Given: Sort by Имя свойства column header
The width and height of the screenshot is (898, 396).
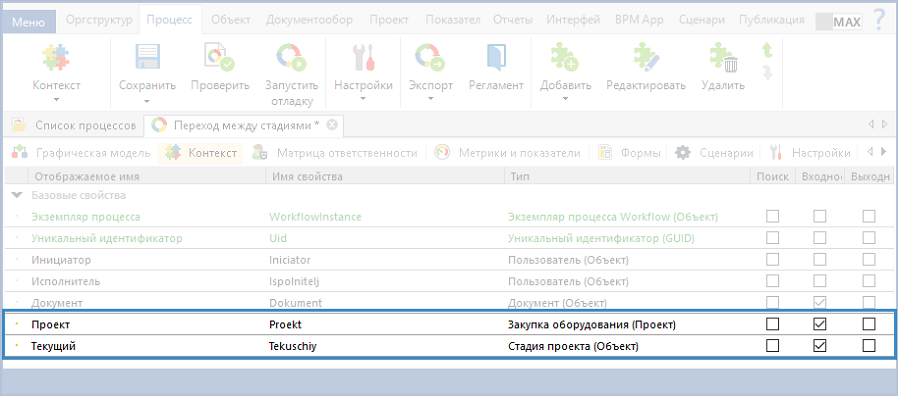Looking at the screenshot, I should (385, 177).
